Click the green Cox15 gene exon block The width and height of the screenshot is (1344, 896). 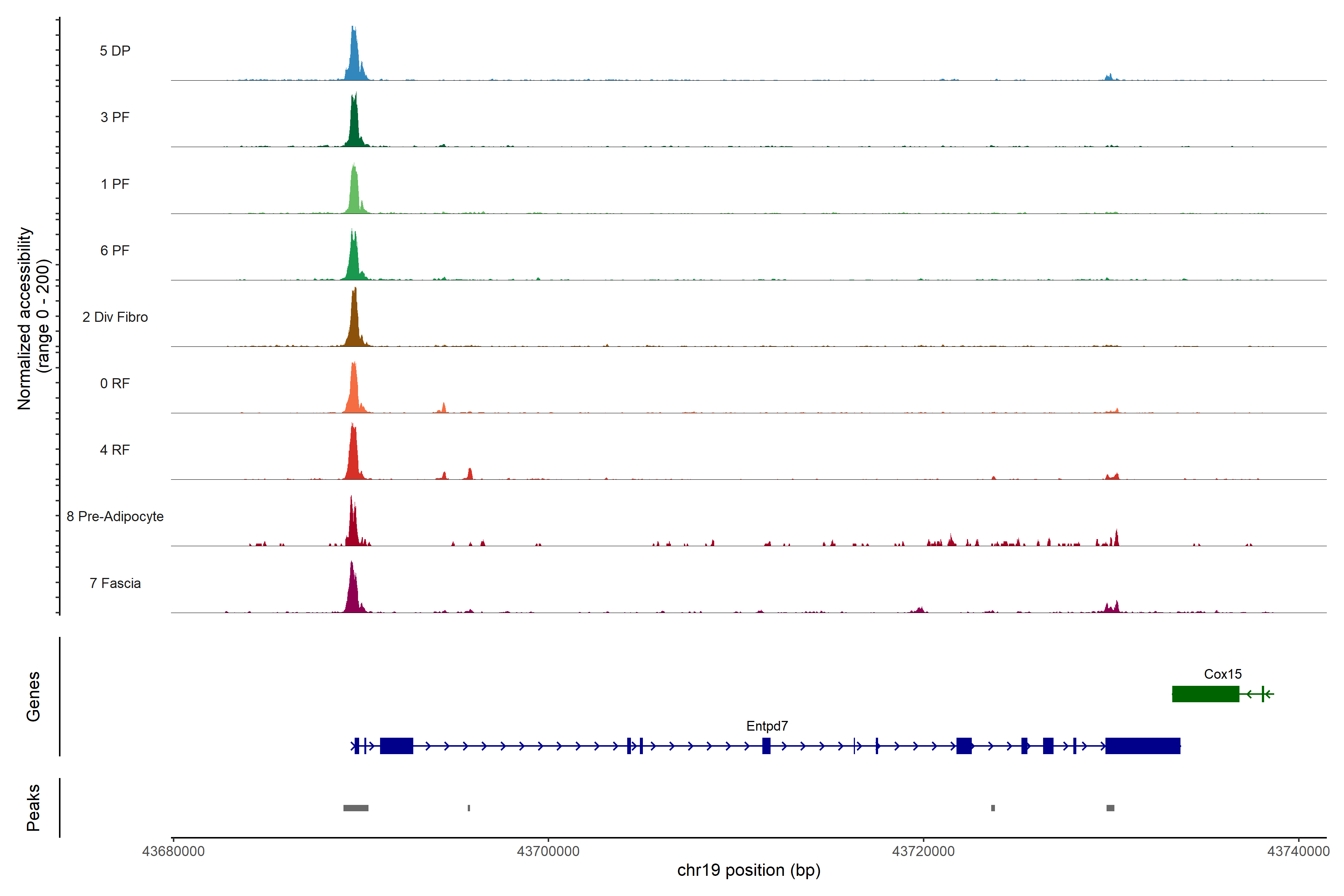click(1205, 694)
